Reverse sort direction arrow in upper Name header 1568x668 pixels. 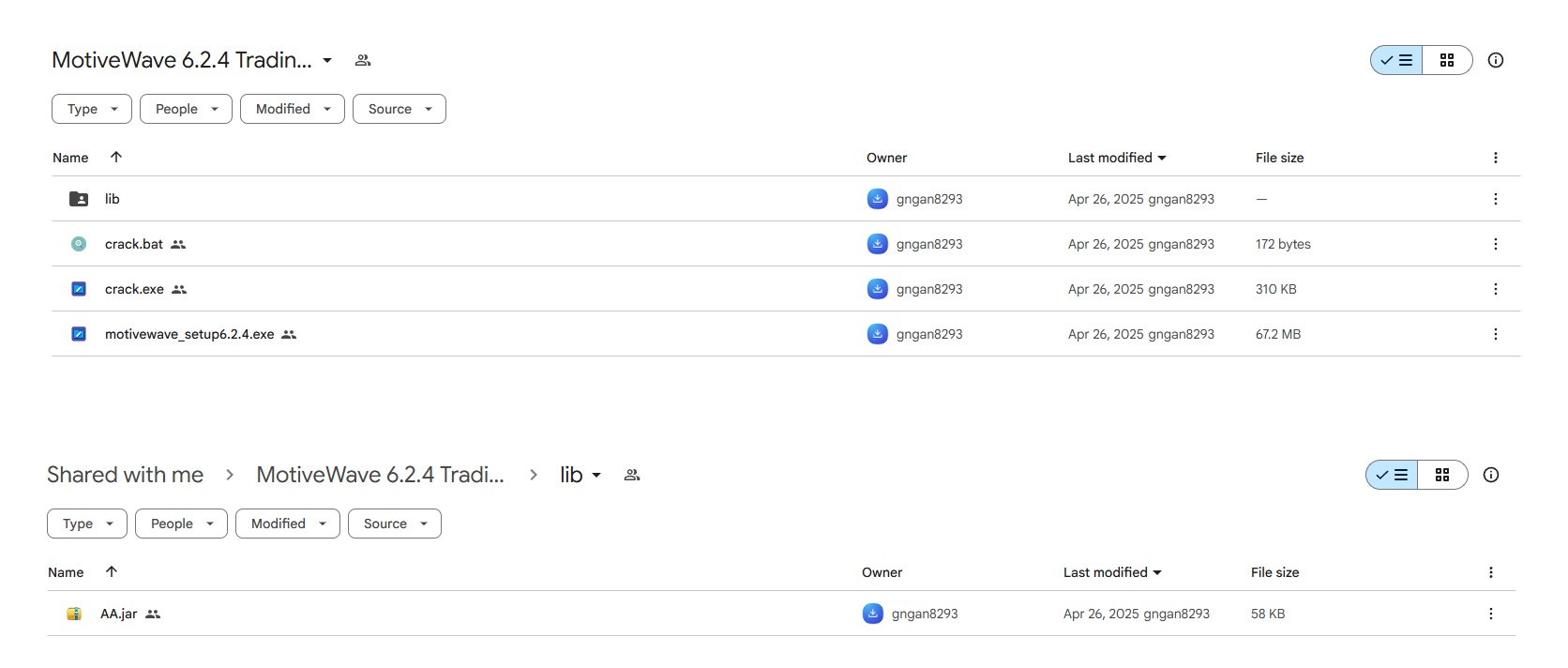116,157
